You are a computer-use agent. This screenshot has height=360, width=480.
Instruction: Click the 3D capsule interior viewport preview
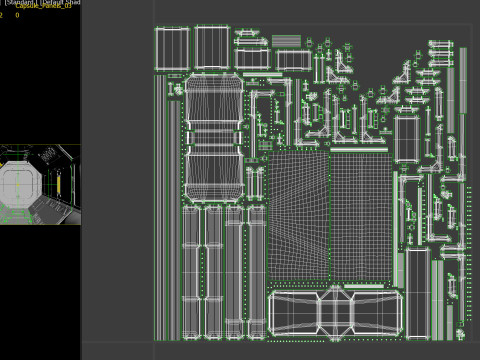(x=40, y=184)
